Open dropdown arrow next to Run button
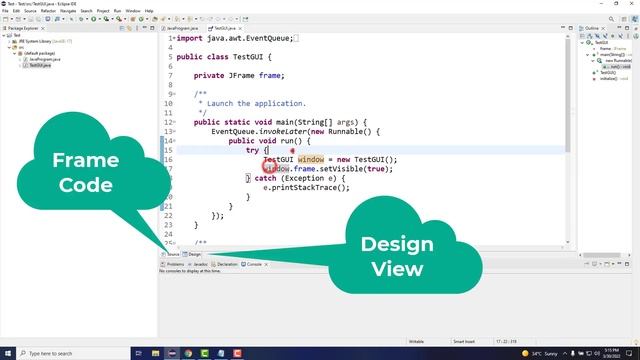 (100, 19)
